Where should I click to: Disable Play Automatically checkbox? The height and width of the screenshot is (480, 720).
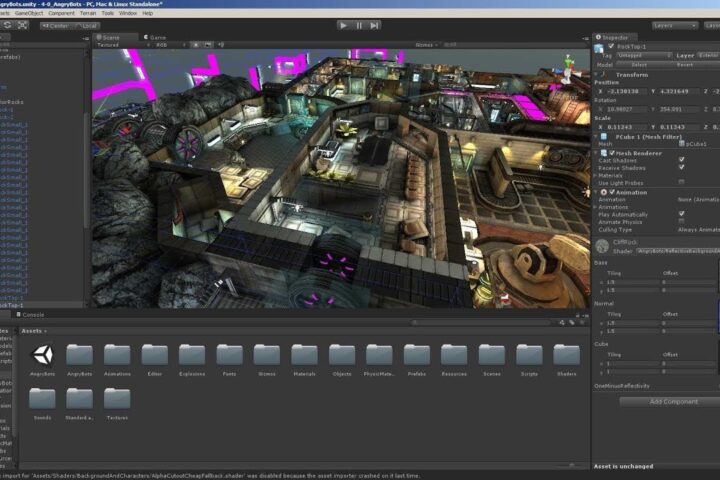(x=681, y=214)
